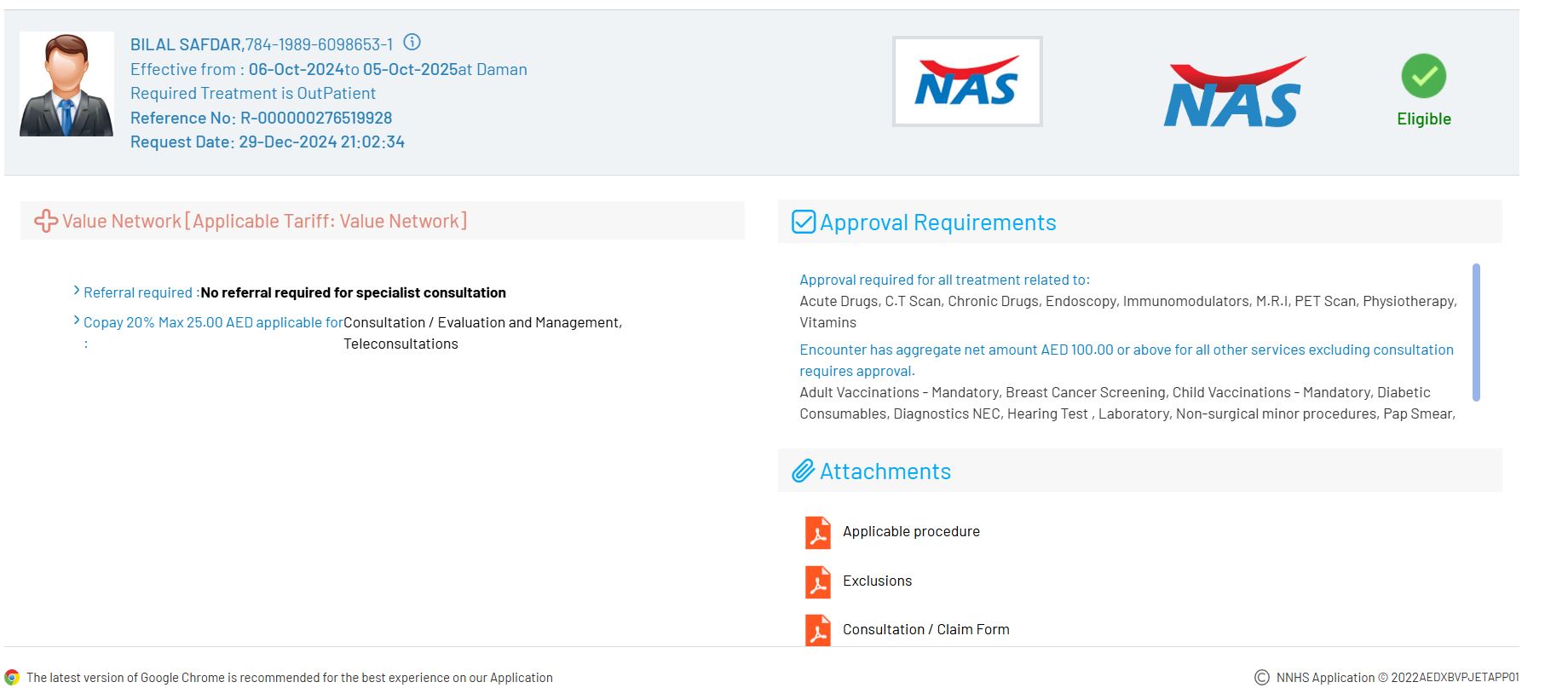Open the Applicable procedure PDF icon

817,533
